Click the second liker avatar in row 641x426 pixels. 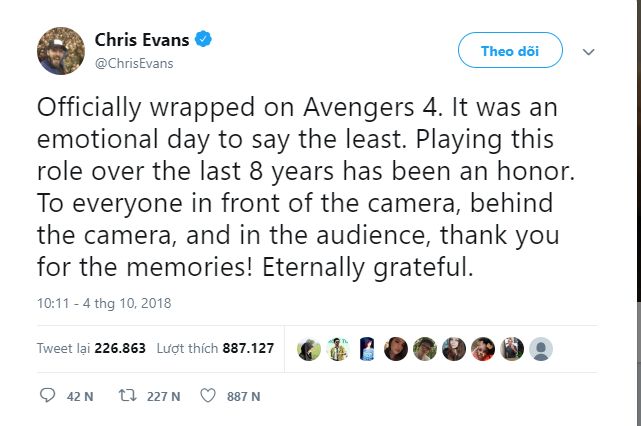click(x=337, y=349)
